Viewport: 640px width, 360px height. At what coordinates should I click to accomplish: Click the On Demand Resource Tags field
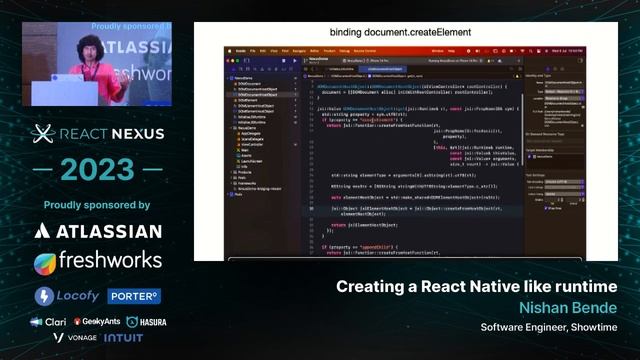[555, 141]
